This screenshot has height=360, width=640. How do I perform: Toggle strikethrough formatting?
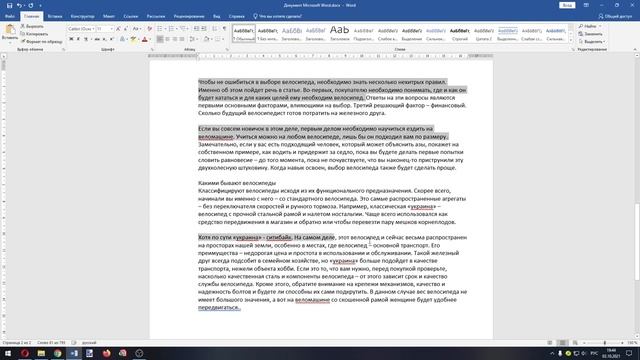click(97, 39)
